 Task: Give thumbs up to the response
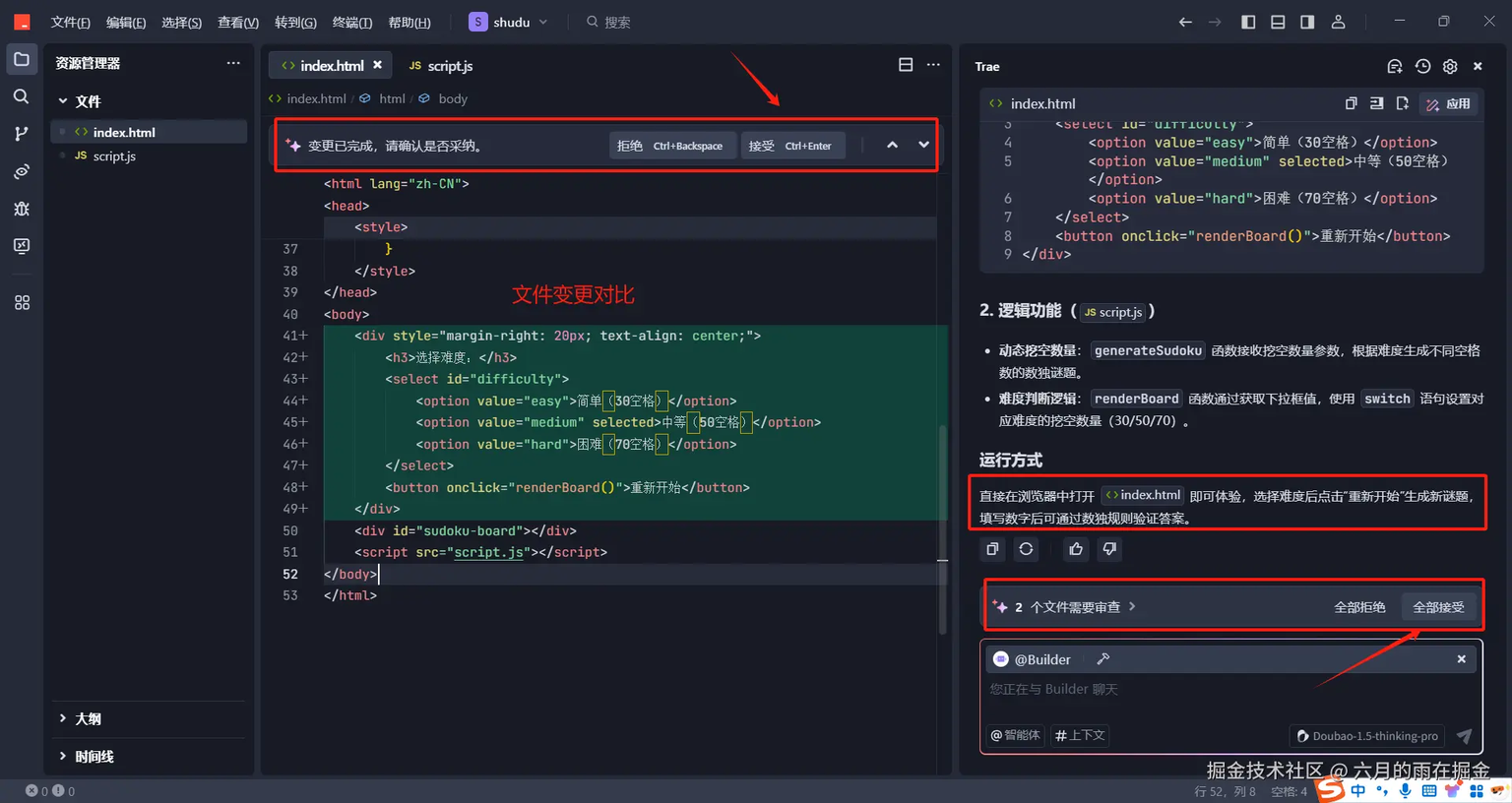pos(1076,549)
